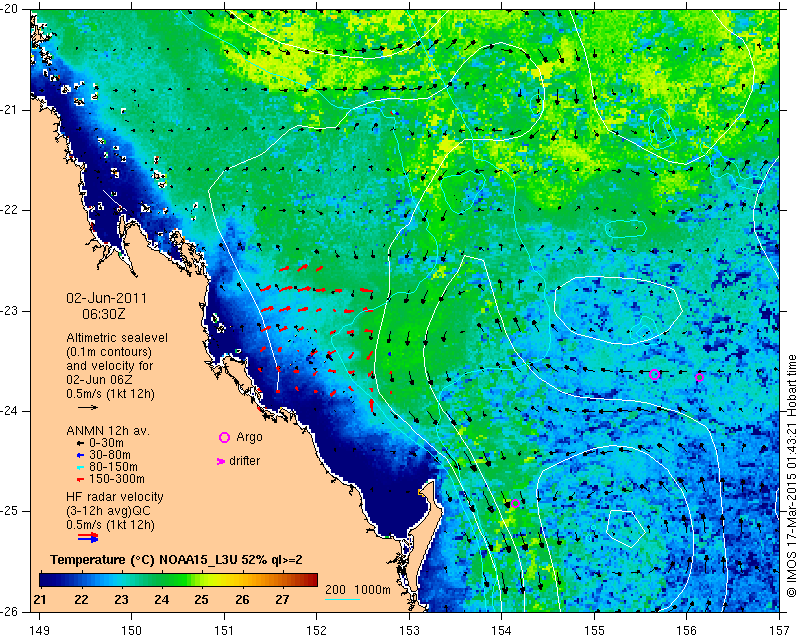Click the latitude axis label -21

(x=9, y=110)
